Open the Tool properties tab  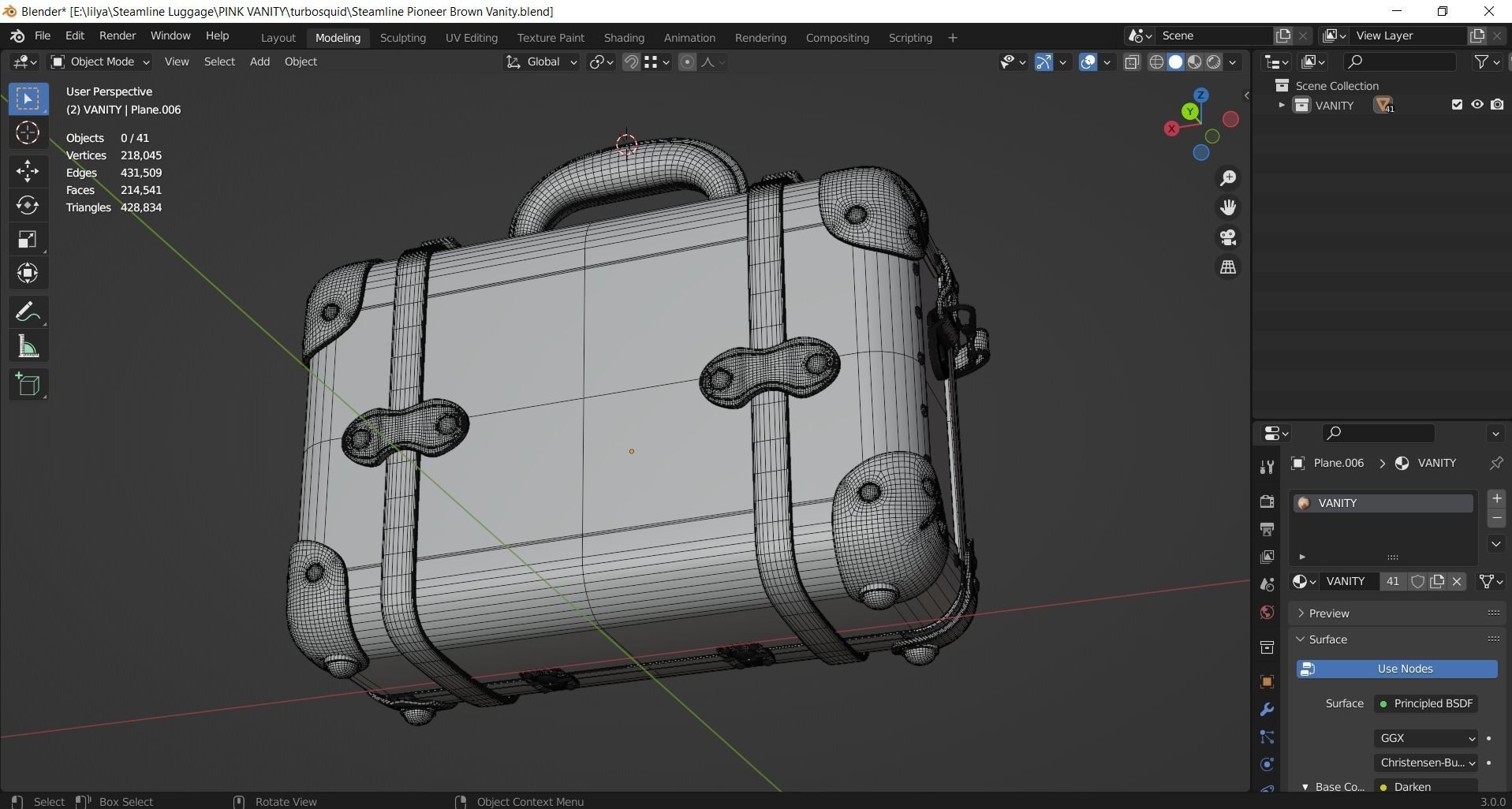(x=1267, y=467)
